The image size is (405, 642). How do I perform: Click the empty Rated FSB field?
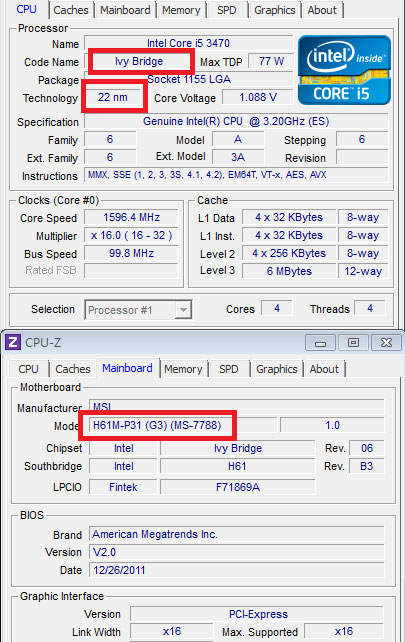pos(131,271)
